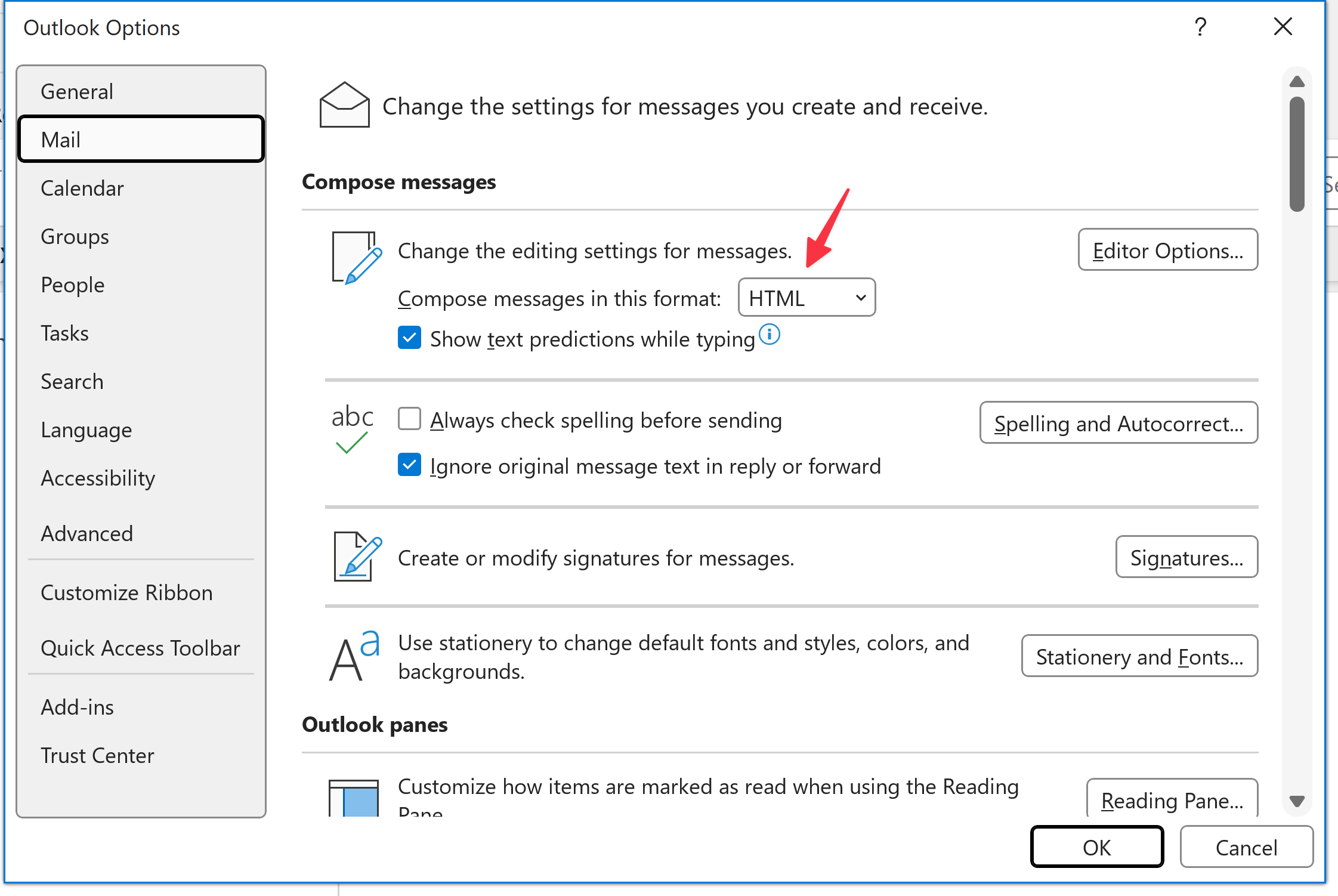Click Spelling and Autocorrect button
The image size is (1338, 896).
click(x=1118, y=423)
